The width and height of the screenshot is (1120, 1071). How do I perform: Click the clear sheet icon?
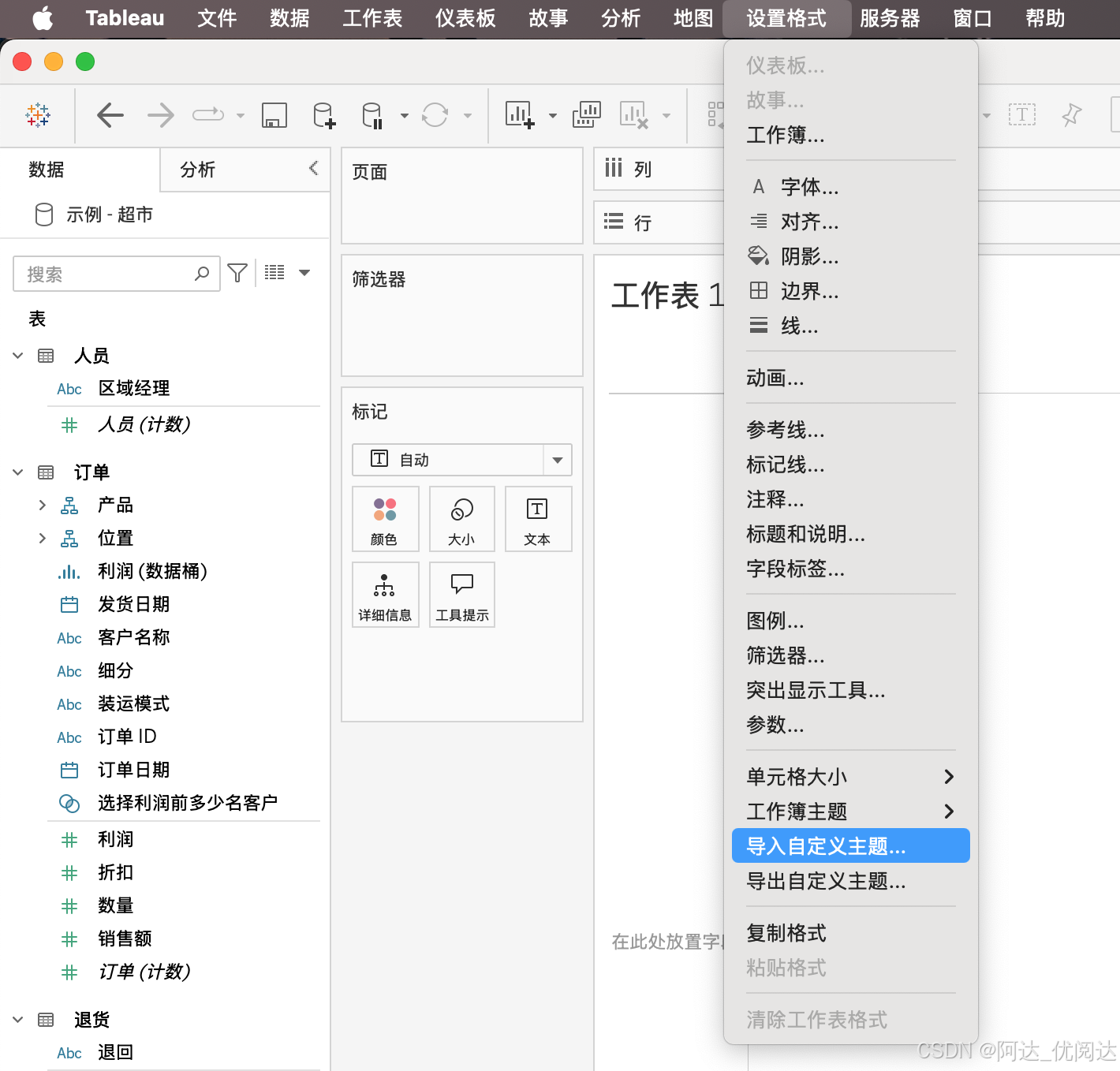click(x=634, y=115)
